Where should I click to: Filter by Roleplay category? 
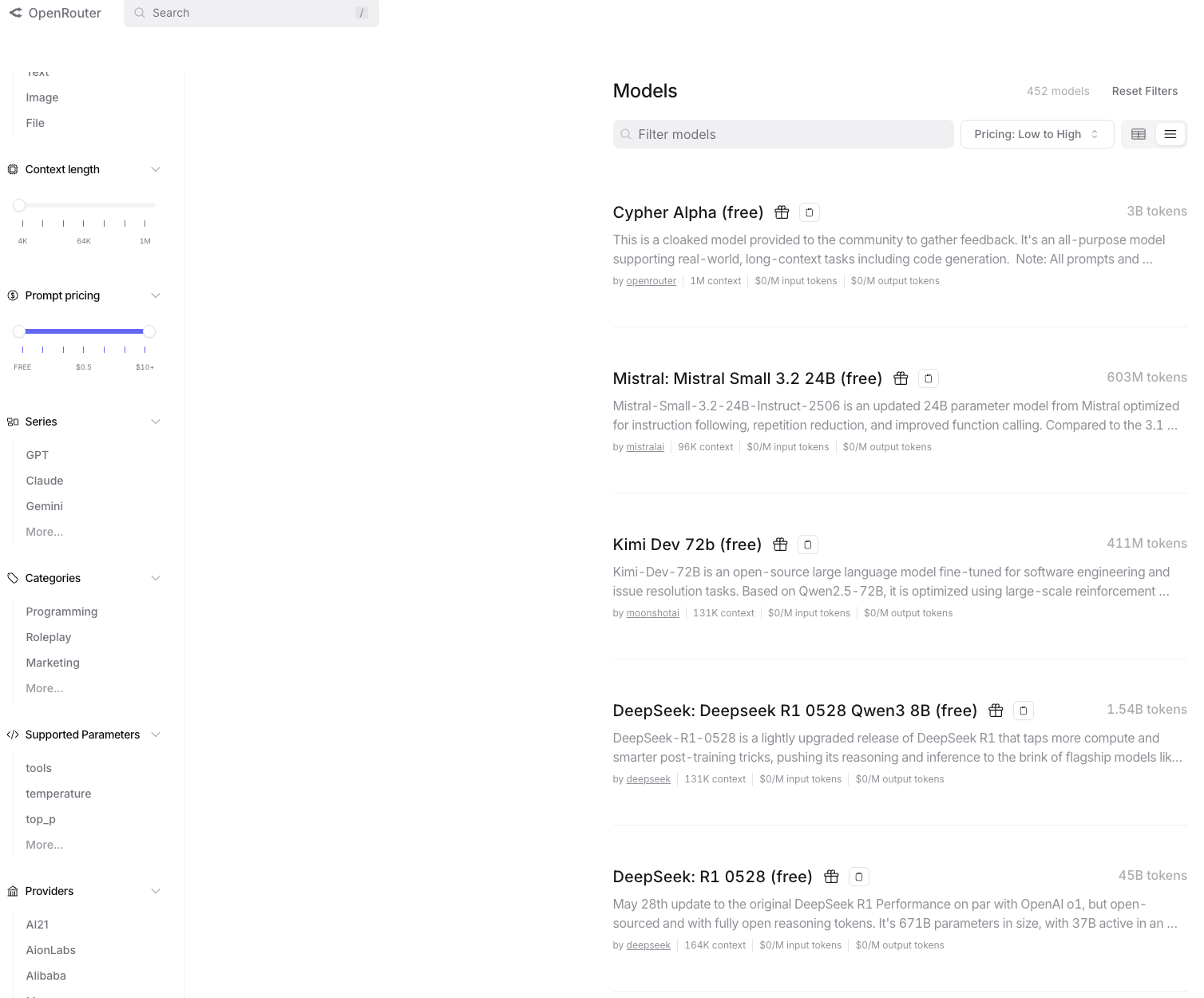click(x=49, y=637)
